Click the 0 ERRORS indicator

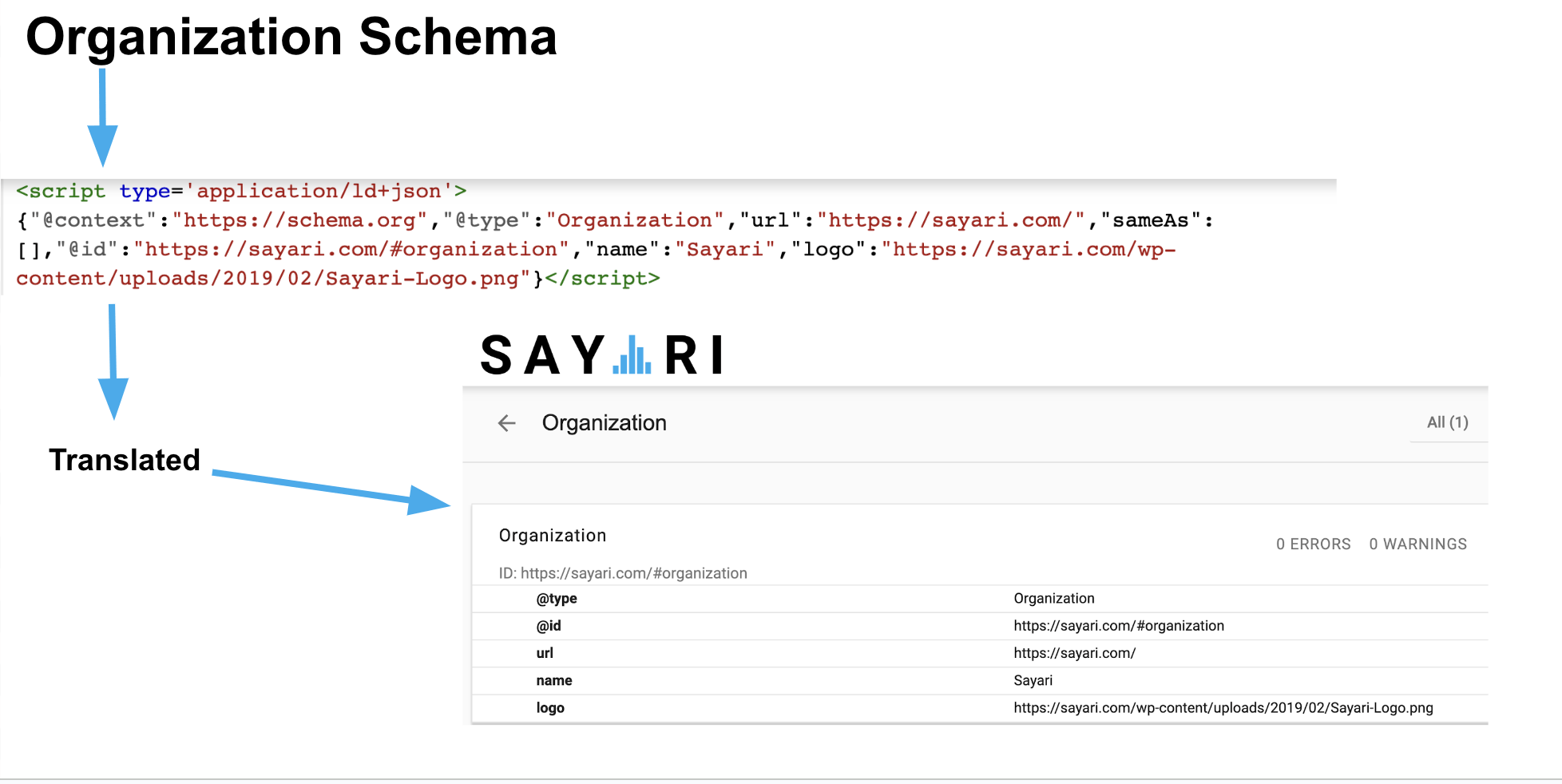click(1313, 544)
